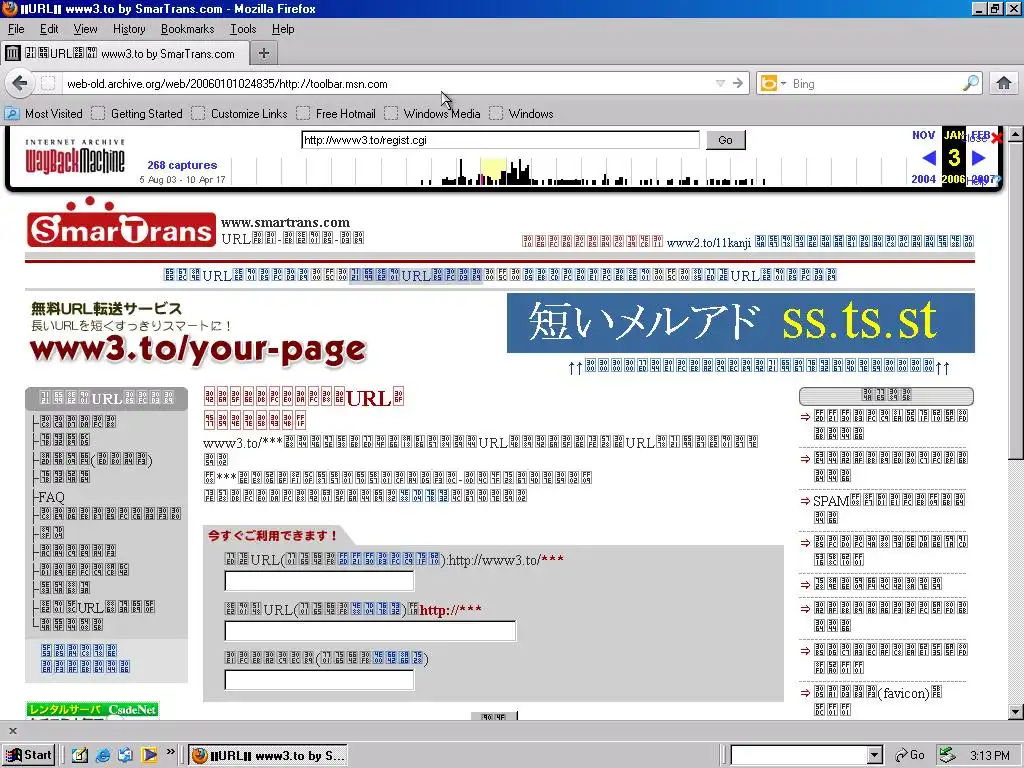Image resolution: width=1024 pixels, height=768 pixels.
Task: Click the site identity icon beside the URL
Action: 48,84
